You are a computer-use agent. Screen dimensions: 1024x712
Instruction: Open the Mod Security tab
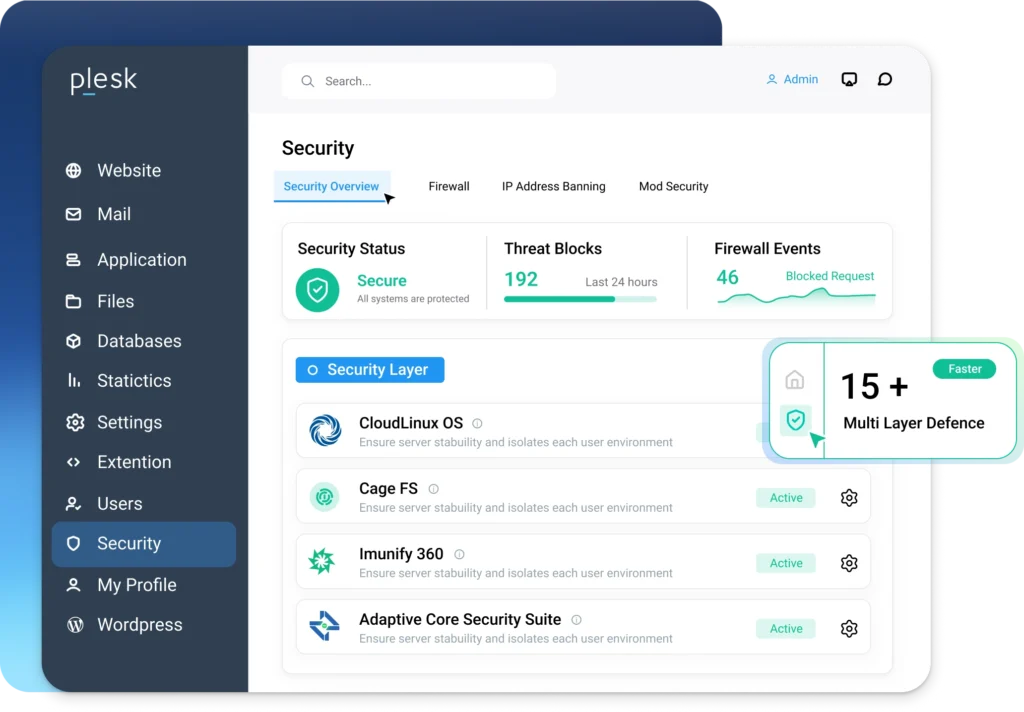tap(673, 186)
